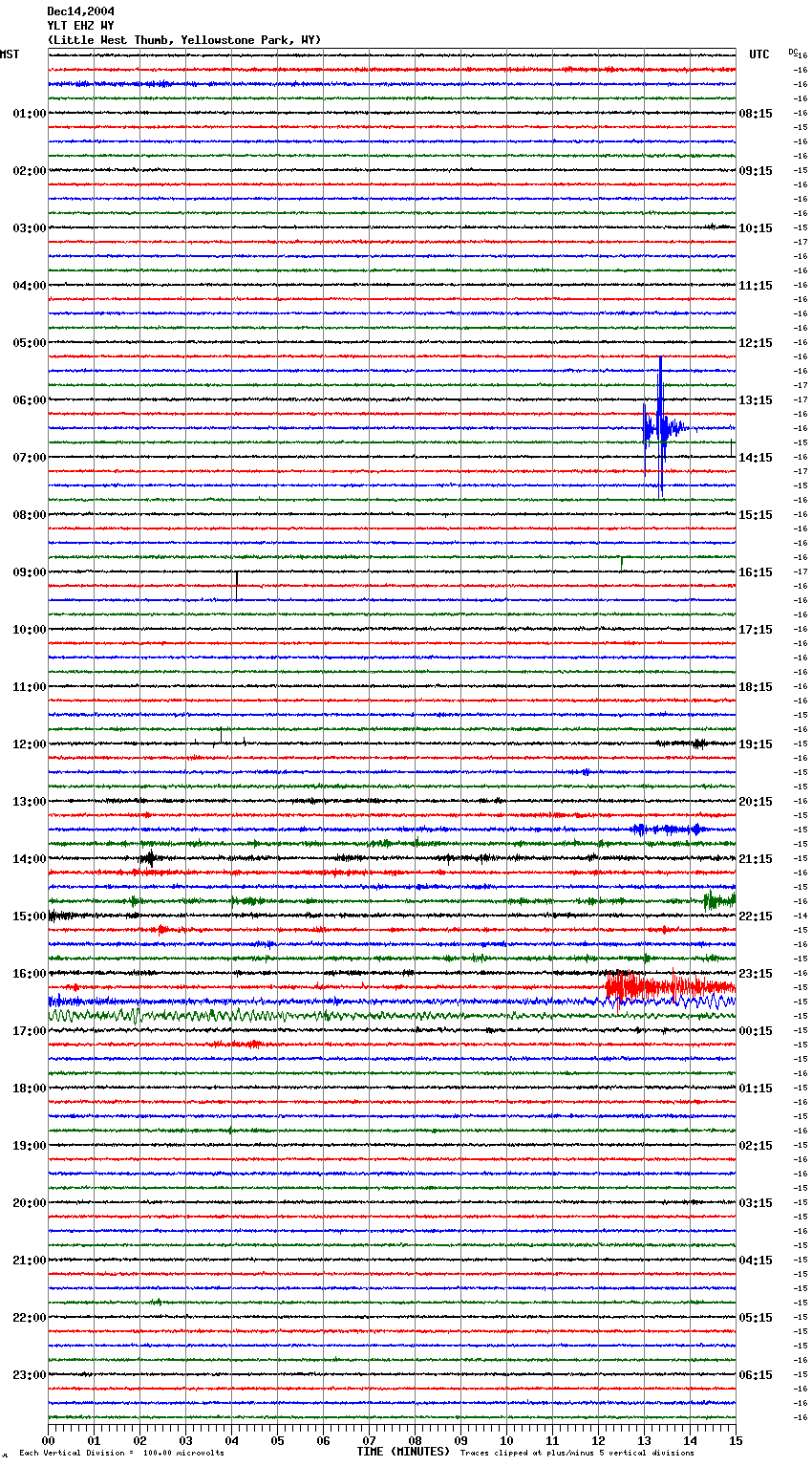Click the TIME (MINUTES) axis title

click(403, 1452)
